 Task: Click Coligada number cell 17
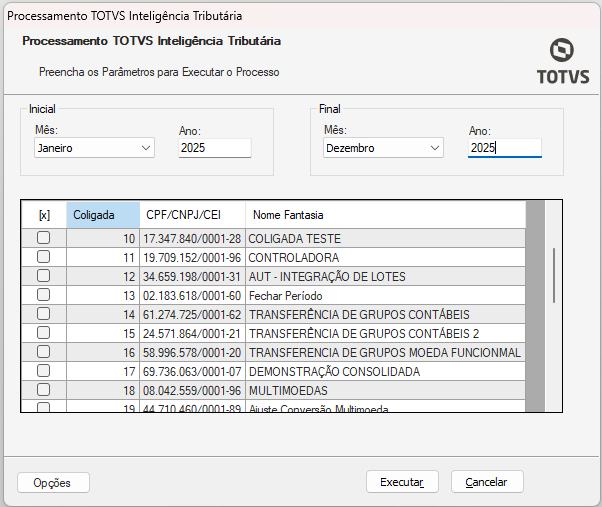coord(103,372)
